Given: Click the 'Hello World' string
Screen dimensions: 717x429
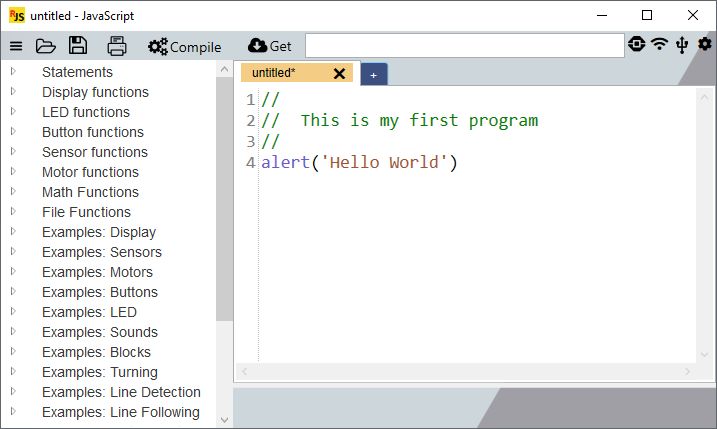Looking at the screenshot, I should coord(385,162).
